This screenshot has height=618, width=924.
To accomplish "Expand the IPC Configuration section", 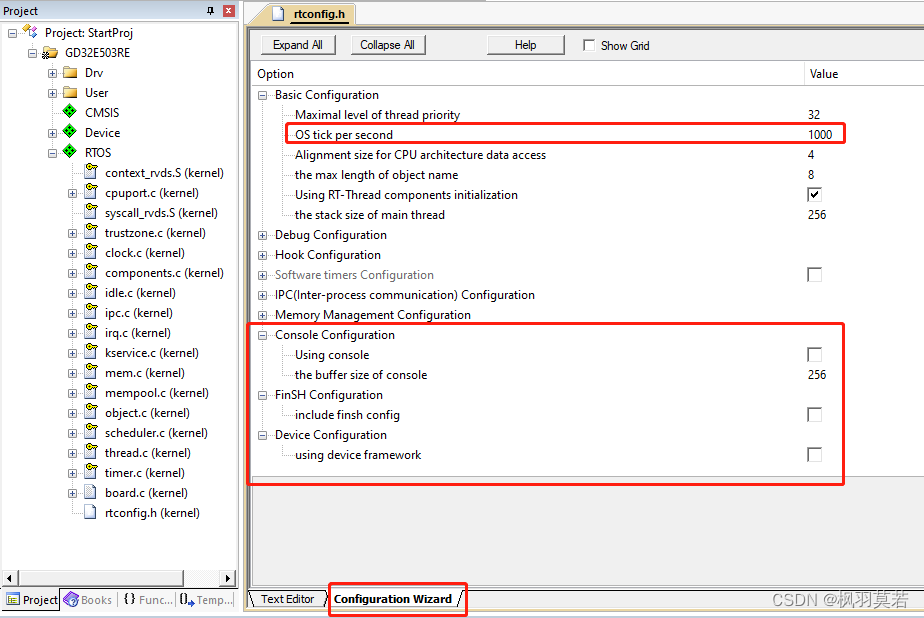I will click(263, 296).
